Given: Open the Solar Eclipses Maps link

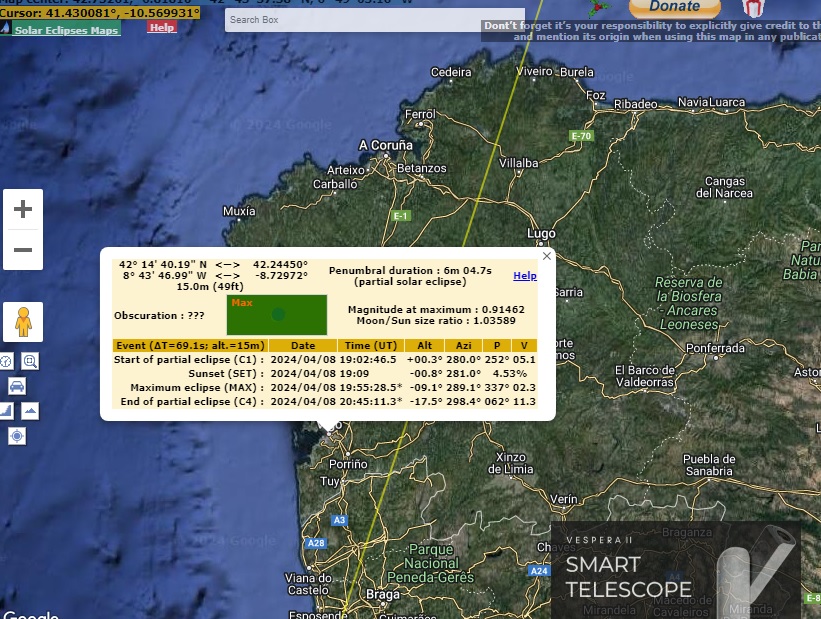Looking at the screenshot, I should [x=66, y=30].
